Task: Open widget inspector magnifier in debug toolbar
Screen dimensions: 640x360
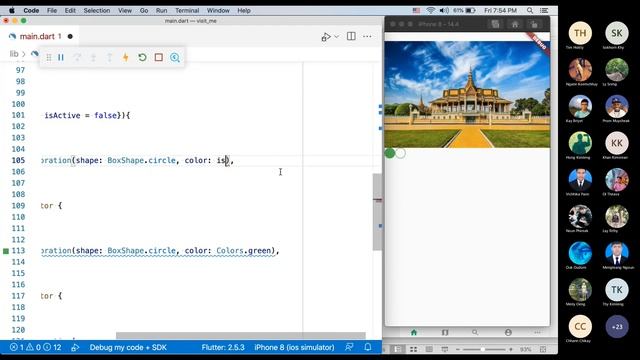Action: 175,58
